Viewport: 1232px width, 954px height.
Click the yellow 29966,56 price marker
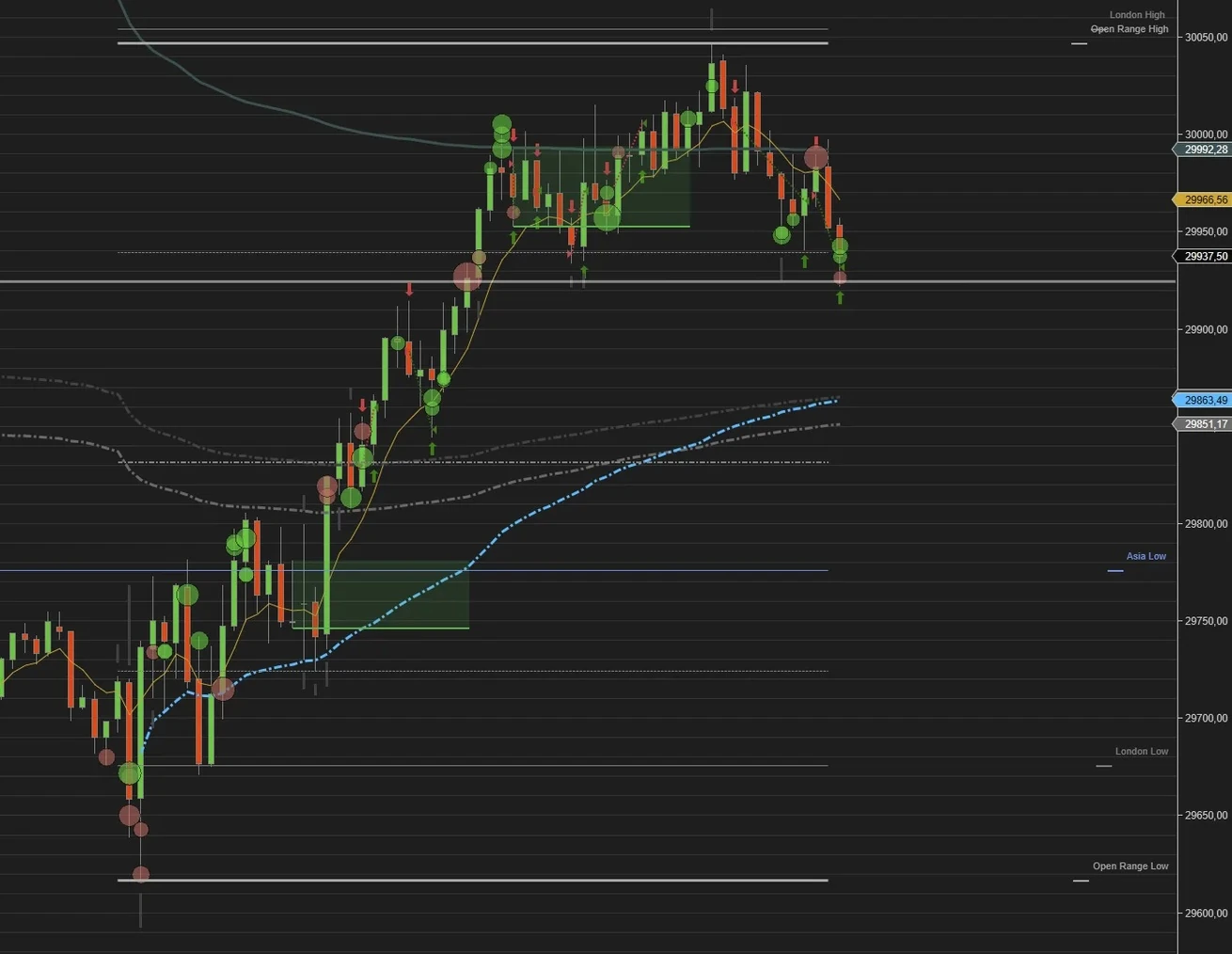coord(1202,199)
